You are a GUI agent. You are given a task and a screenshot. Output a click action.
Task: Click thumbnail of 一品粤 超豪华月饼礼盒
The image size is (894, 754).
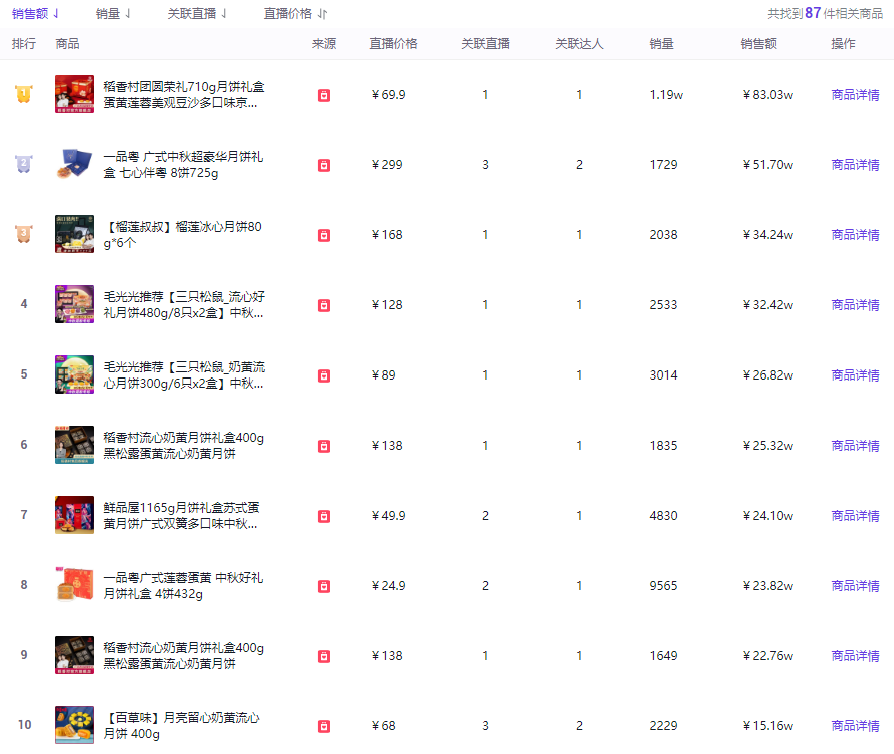coord(74,164)
